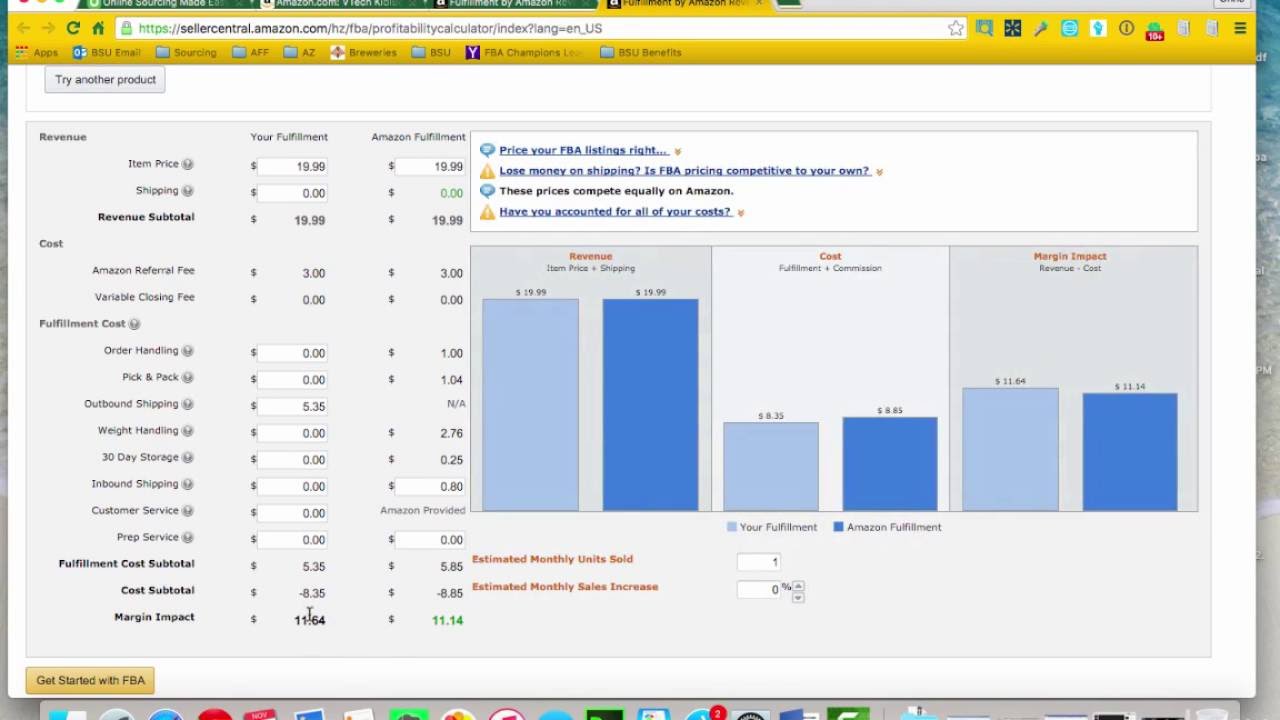Switch to the Amazon.com VTech Kidiz tab

tap(340, 4)
